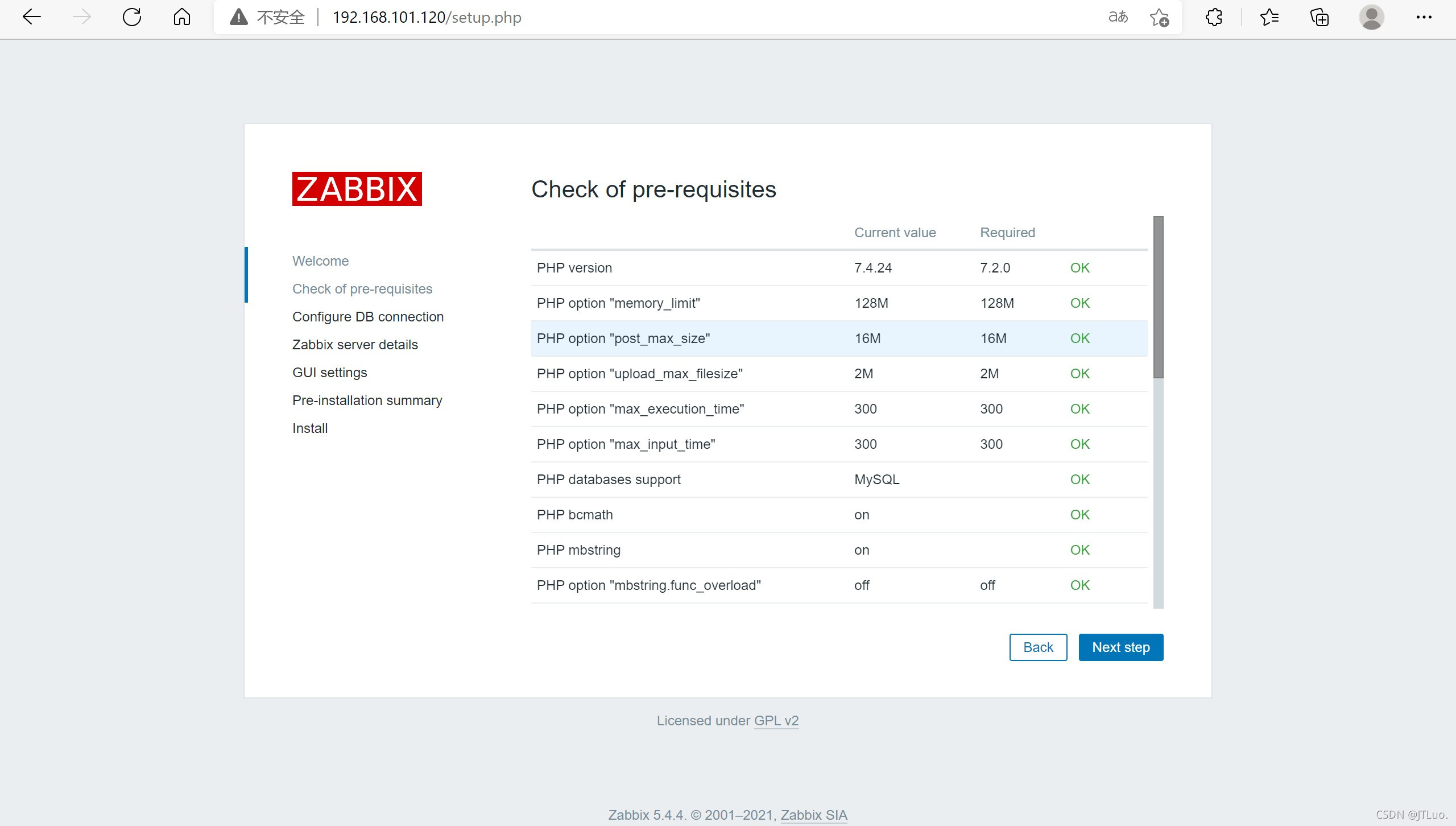Click the pre-requisites table scrollbar
Viewport: 1456px width, 826px height.
(x=1158, y=297)
